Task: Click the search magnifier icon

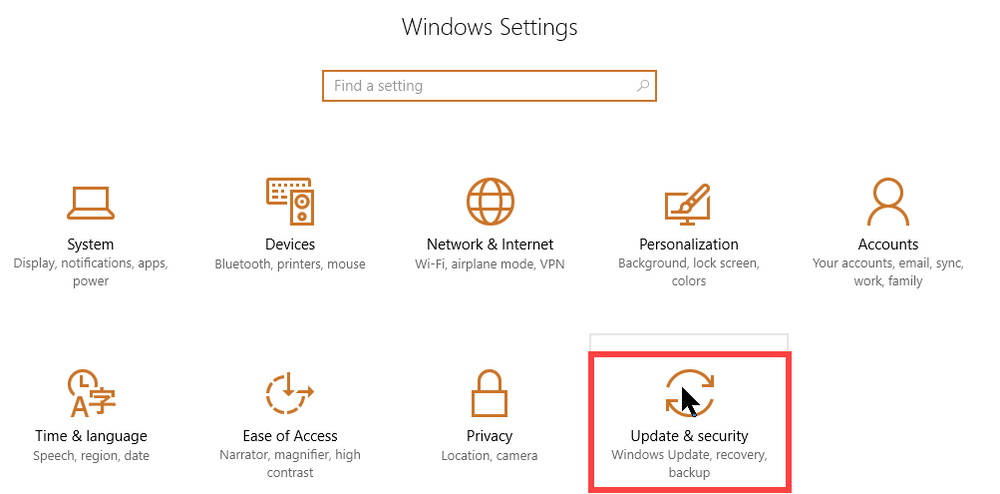Action: coord(643,85)
